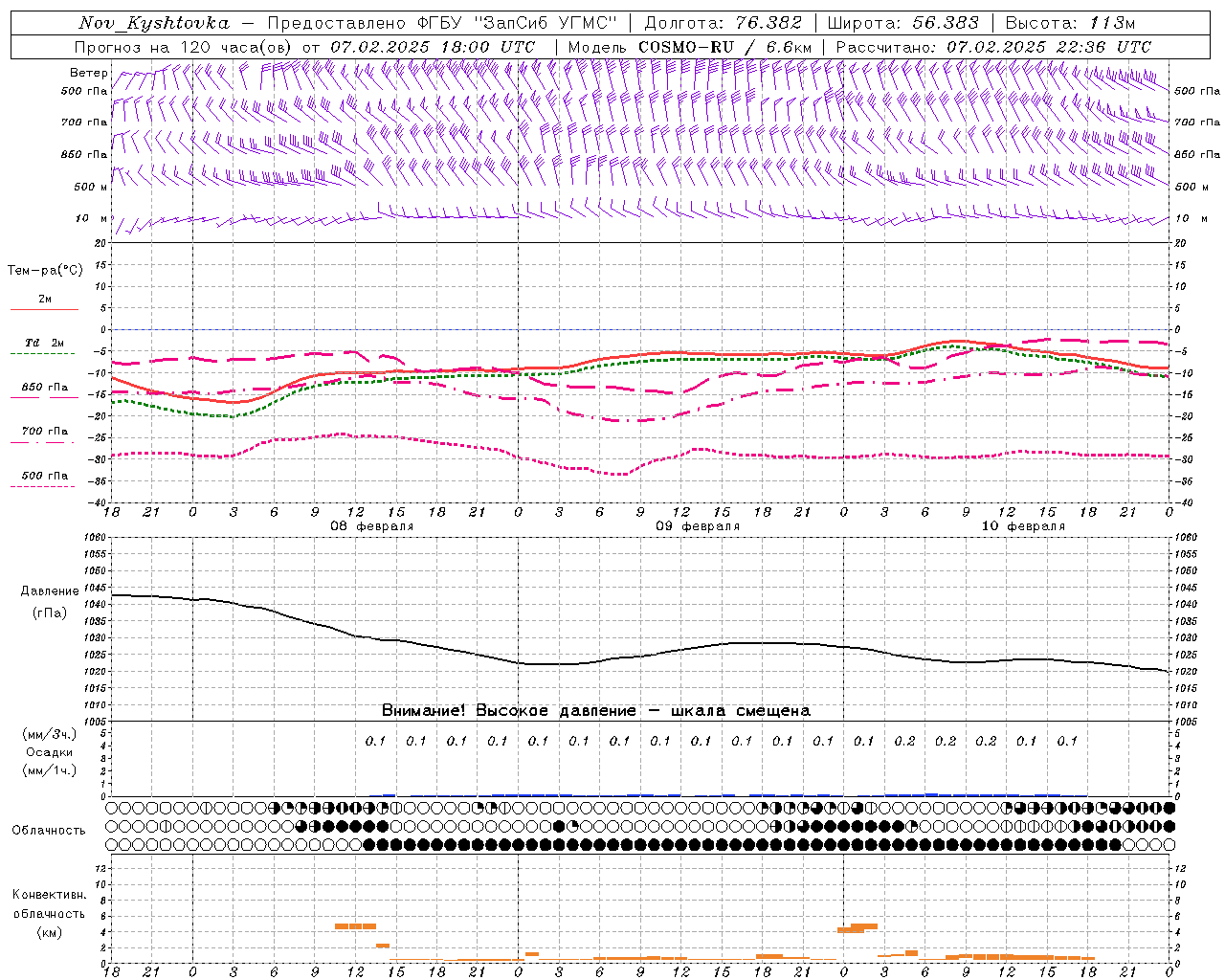Click the Ветер wind panel label
Image resolution: width=1225 pixels, height=980 pixels.
(x=88, y=73)
